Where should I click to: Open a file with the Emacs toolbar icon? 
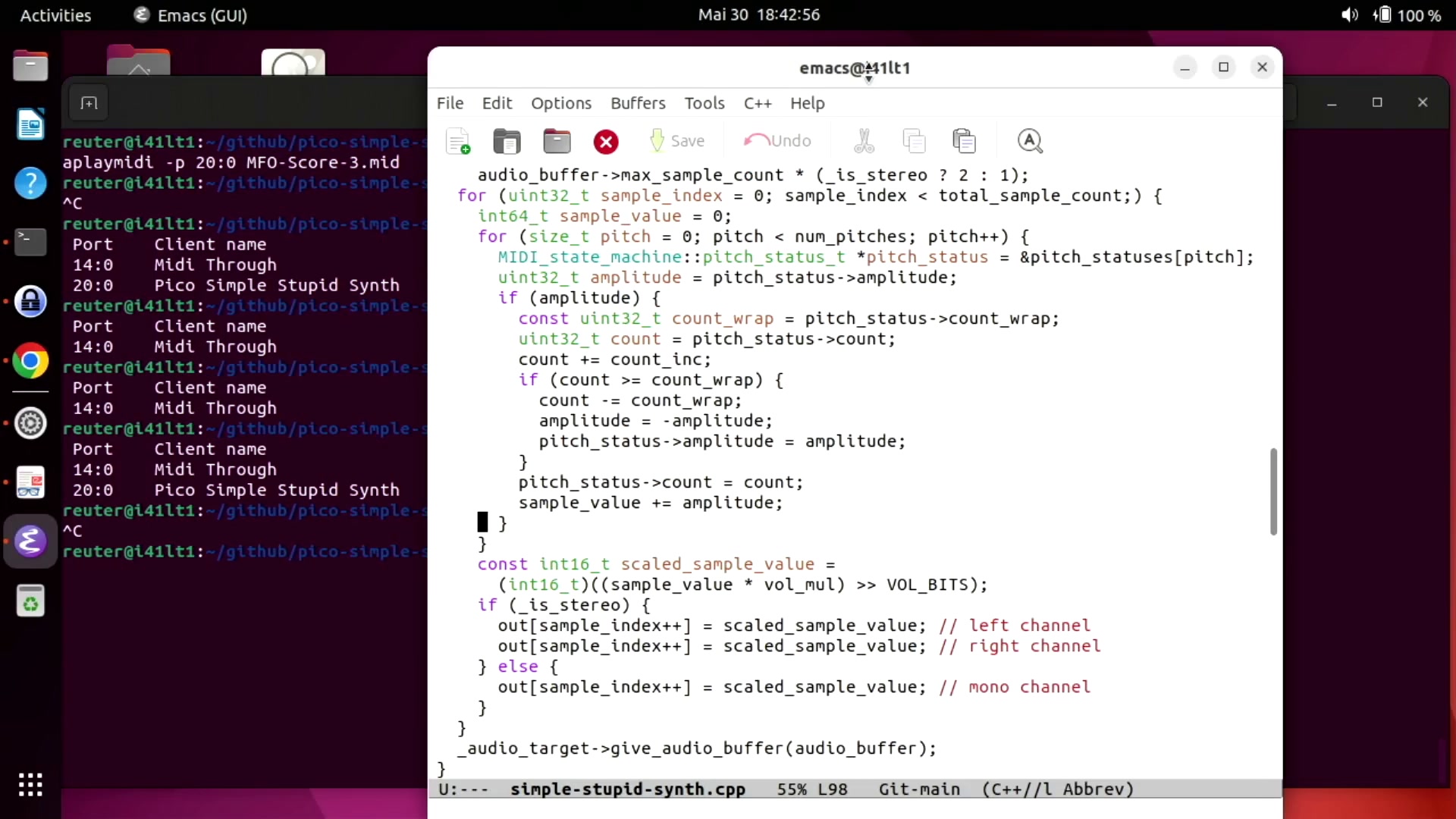pos(507,141)
